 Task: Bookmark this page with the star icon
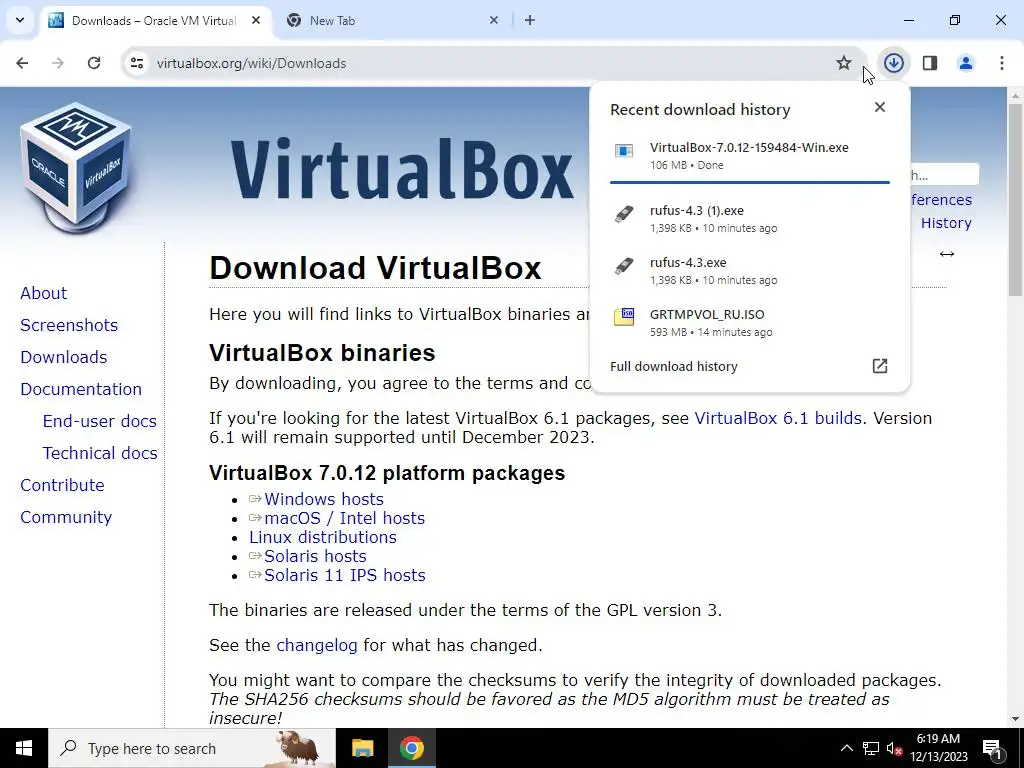coord(844,63)
